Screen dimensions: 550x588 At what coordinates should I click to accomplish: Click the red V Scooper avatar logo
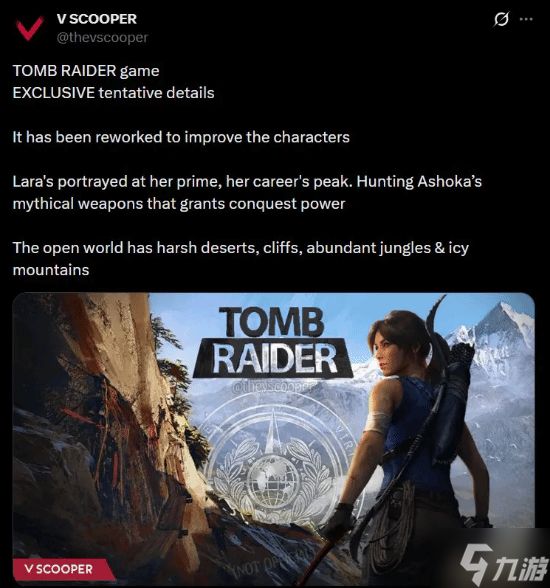pyautogui.click(x=30, y=28)
